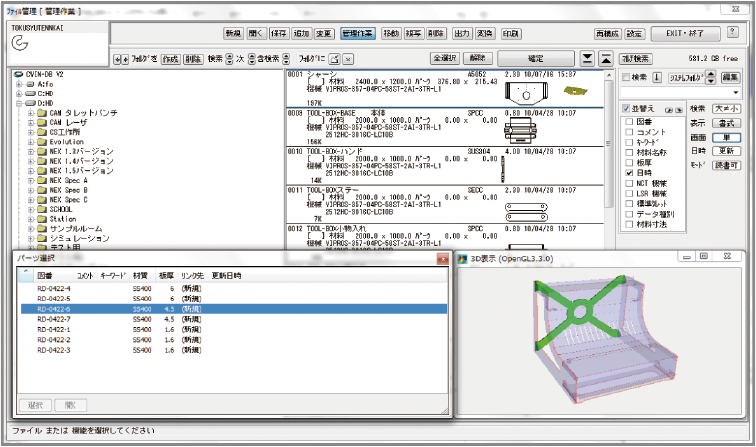Click the folder open icon beside フォルダに
This screenshot has width=756, height=447.
coord(335,59)
